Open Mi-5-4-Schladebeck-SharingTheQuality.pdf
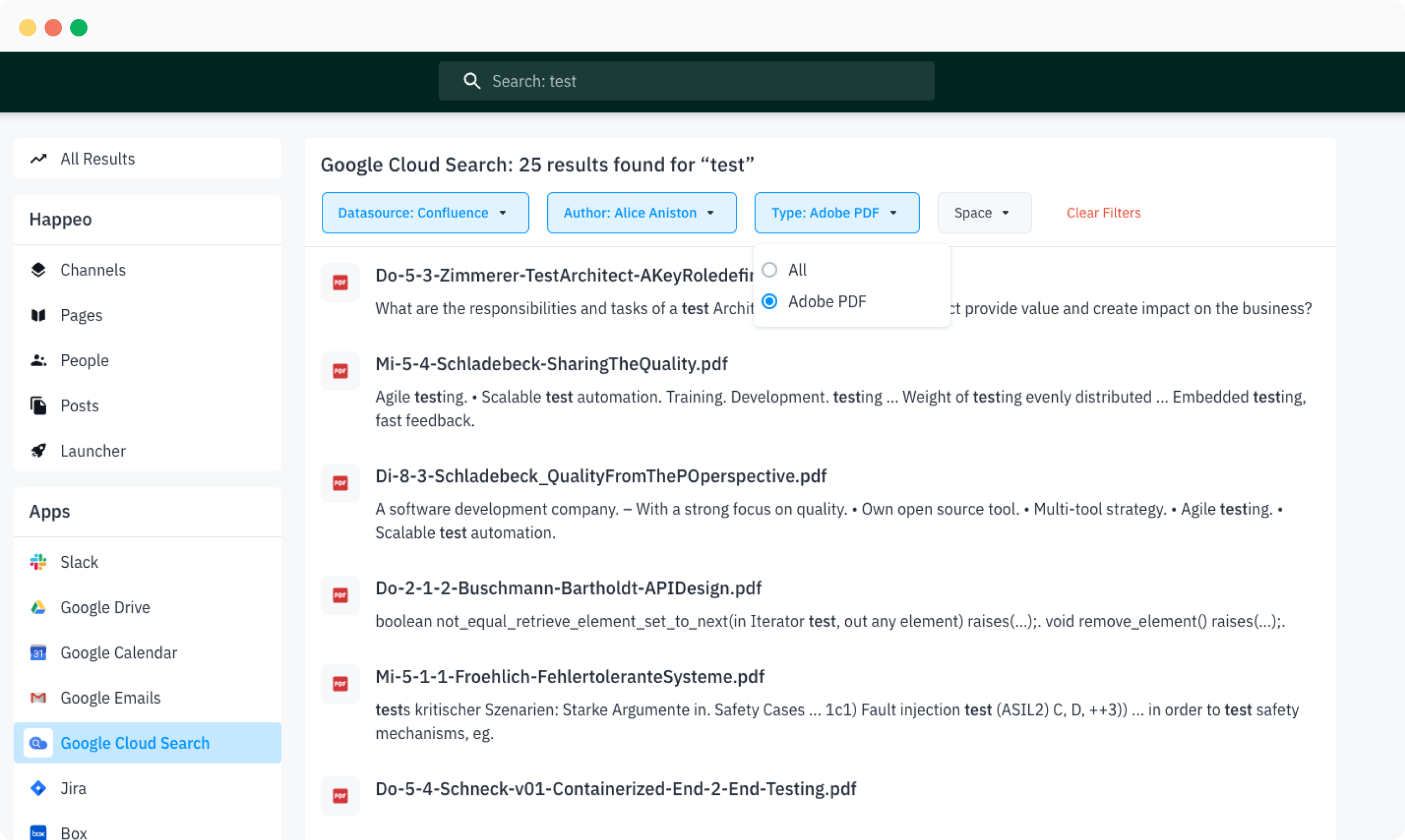This screenshot has height=840, width=1405. tap(551, 364)
